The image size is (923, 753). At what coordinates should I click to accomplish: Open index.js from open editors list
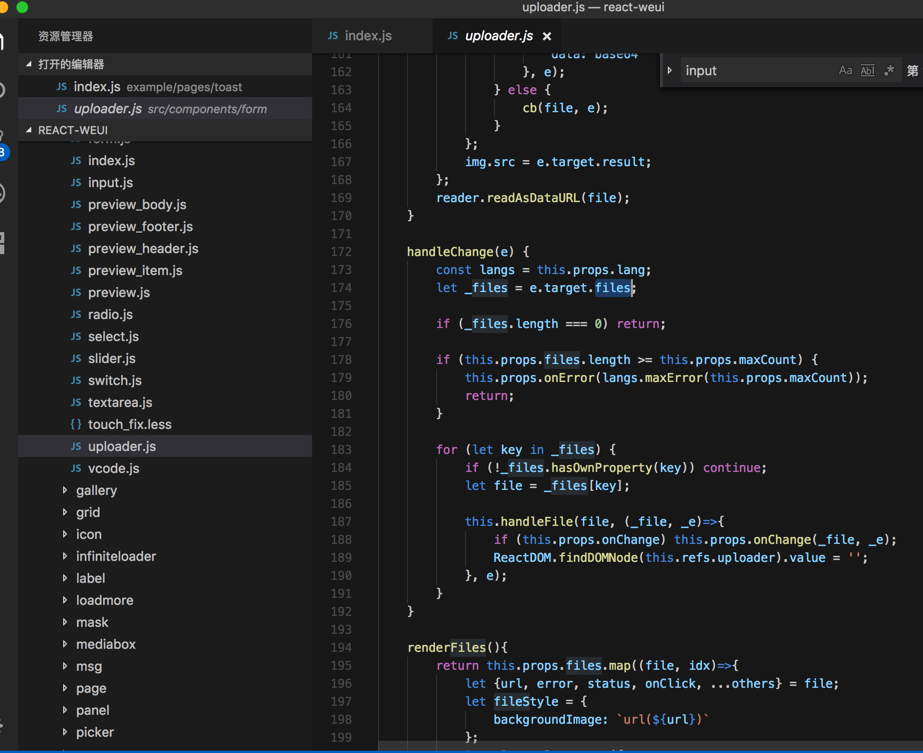tap(97, 87)
